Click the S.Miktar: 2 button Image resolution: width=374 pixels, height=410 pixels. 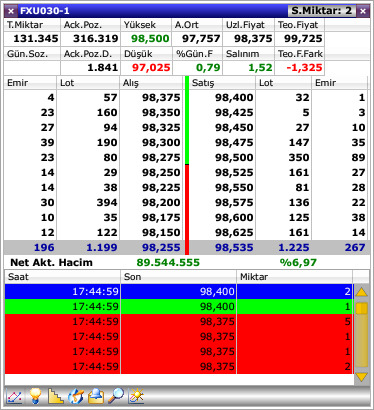(322, 11)
